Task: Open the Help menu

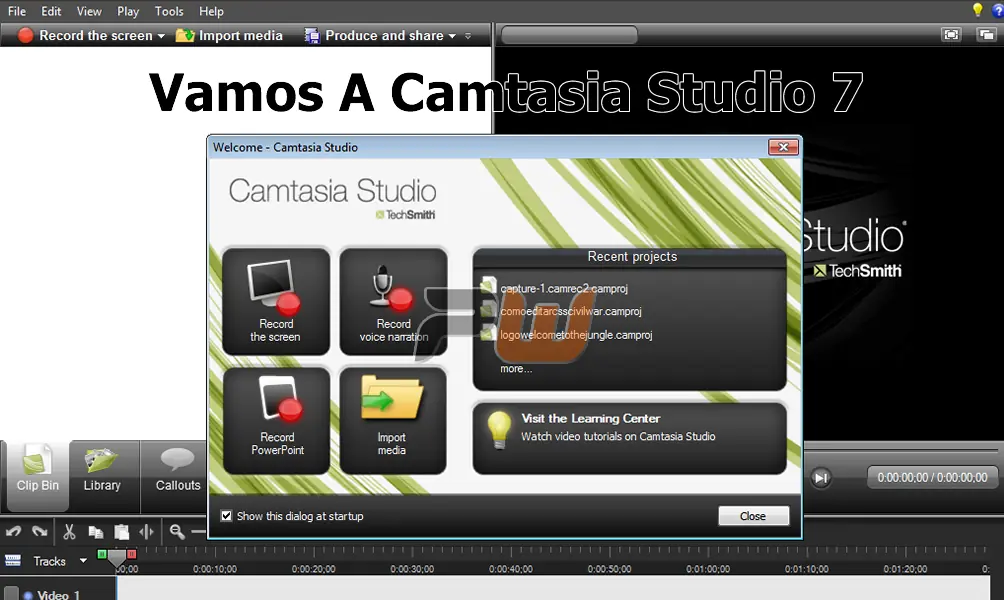Action: [211, 11]
